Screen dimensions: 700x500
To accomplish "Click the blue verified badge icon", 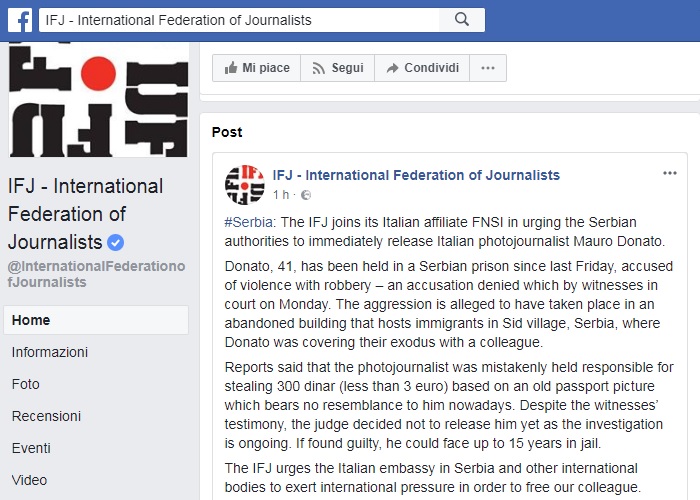I will (x=116, y=242).
